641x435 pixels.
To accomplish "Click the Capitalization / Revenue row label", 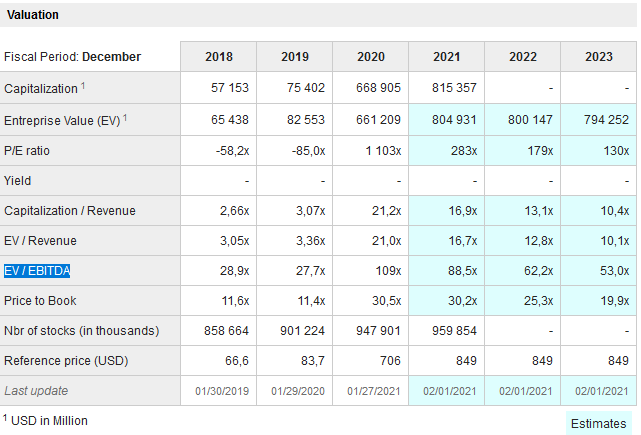I will [69, 211].
